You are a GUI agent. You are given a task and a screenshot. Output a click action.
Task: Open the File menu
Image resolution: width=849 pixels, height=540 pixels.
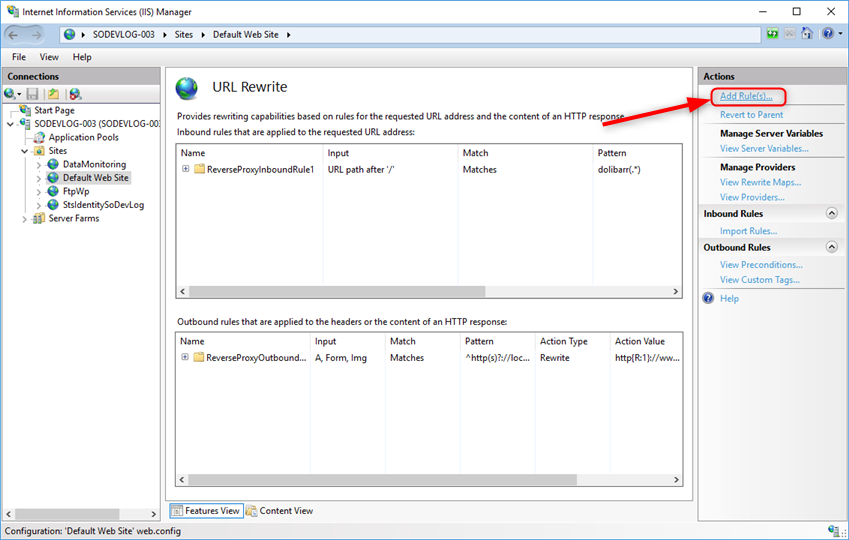coord(19,57)
